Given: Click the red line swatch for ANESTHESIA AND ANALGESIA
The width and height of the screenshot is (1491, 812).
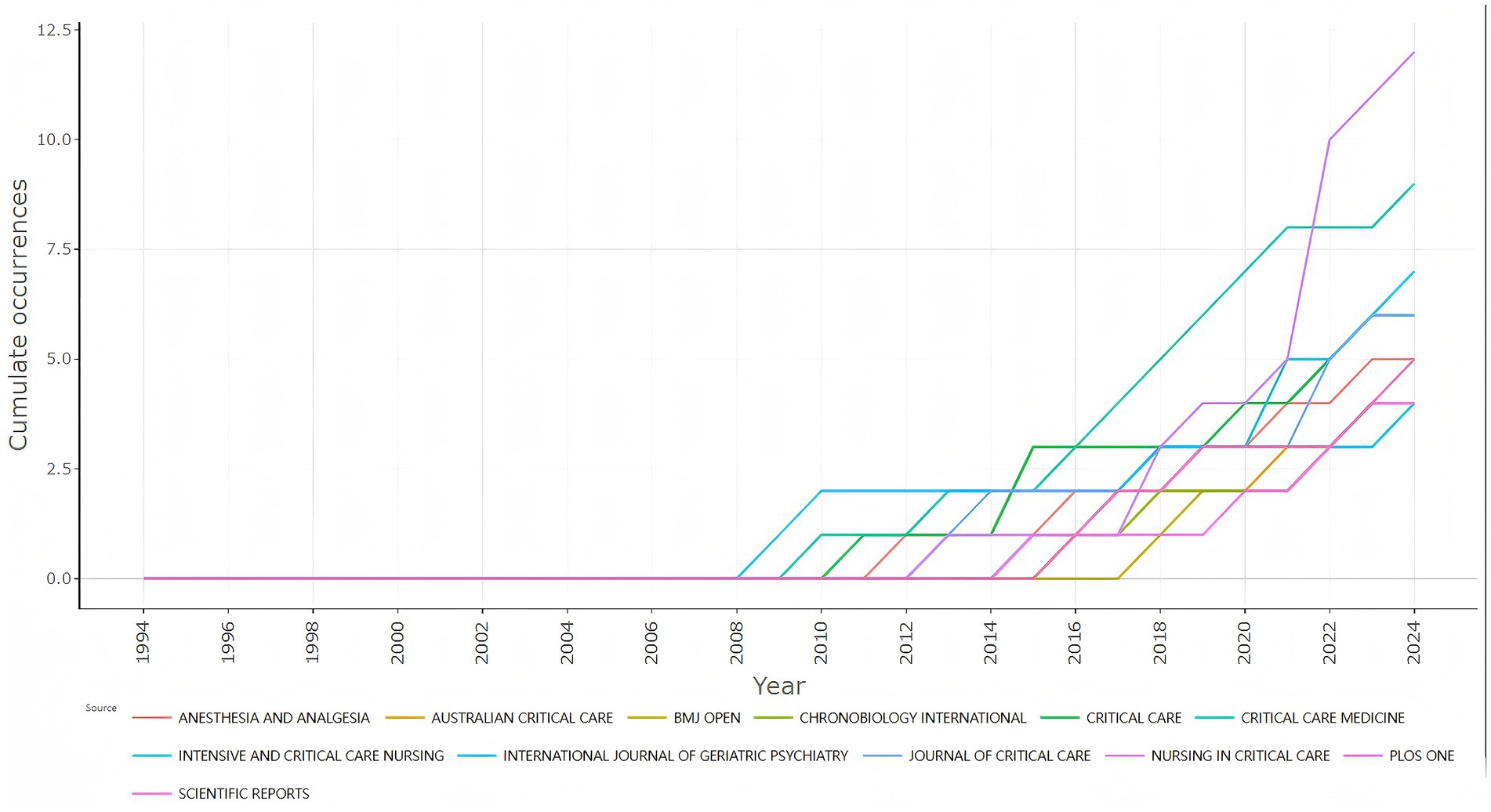Looking at the screenshot, I should coord(151,718).
